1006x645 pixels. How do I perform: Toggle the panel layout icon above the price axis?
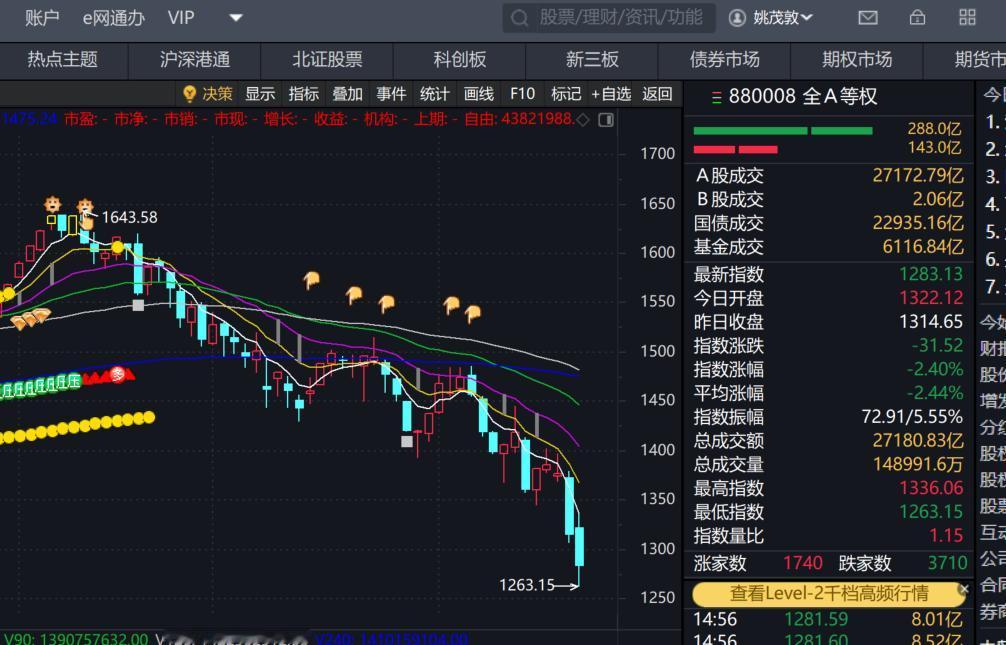coord(606,120)
